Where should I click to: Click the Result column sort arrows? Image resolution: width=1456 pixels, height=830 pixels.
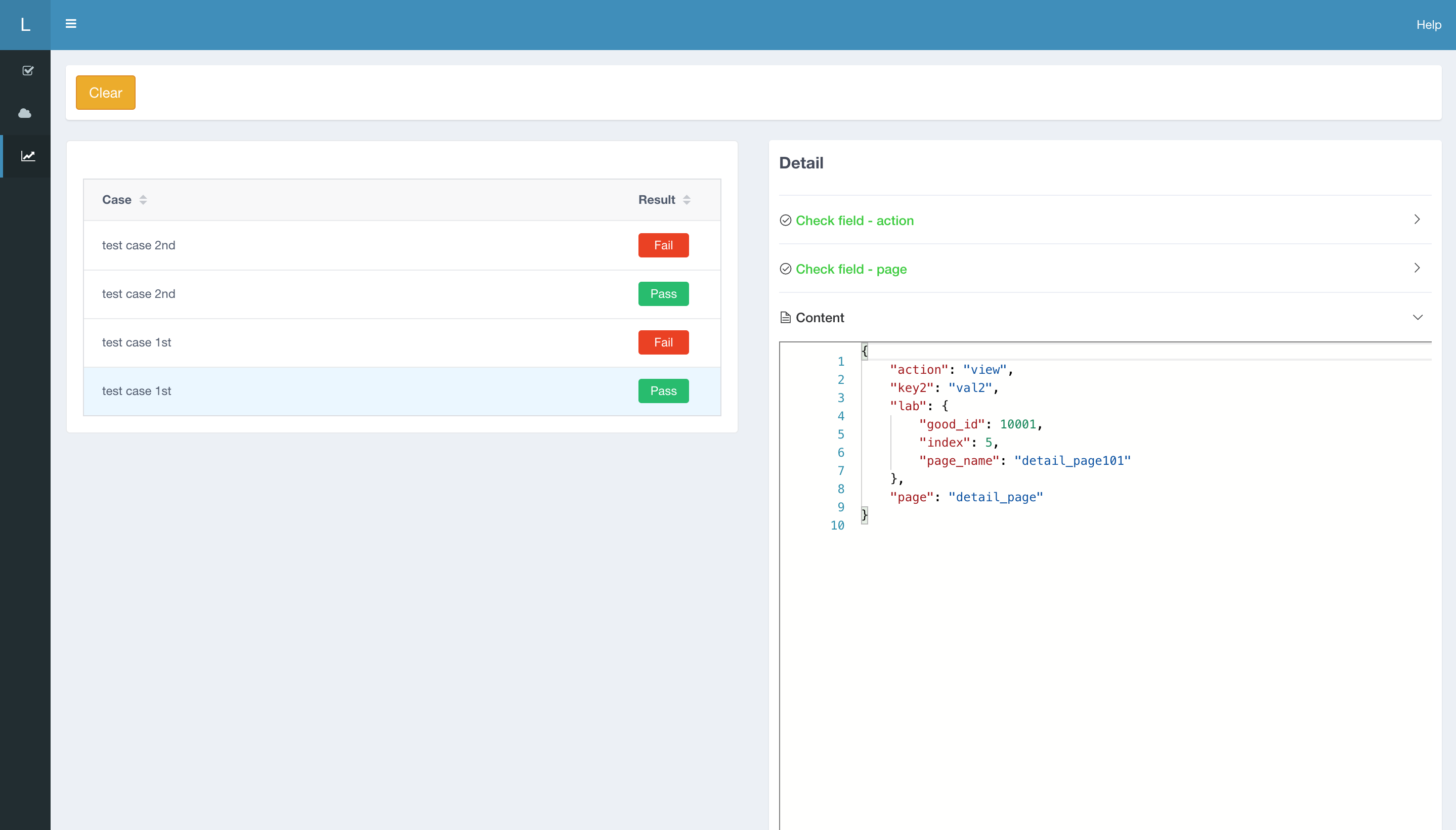687,199
